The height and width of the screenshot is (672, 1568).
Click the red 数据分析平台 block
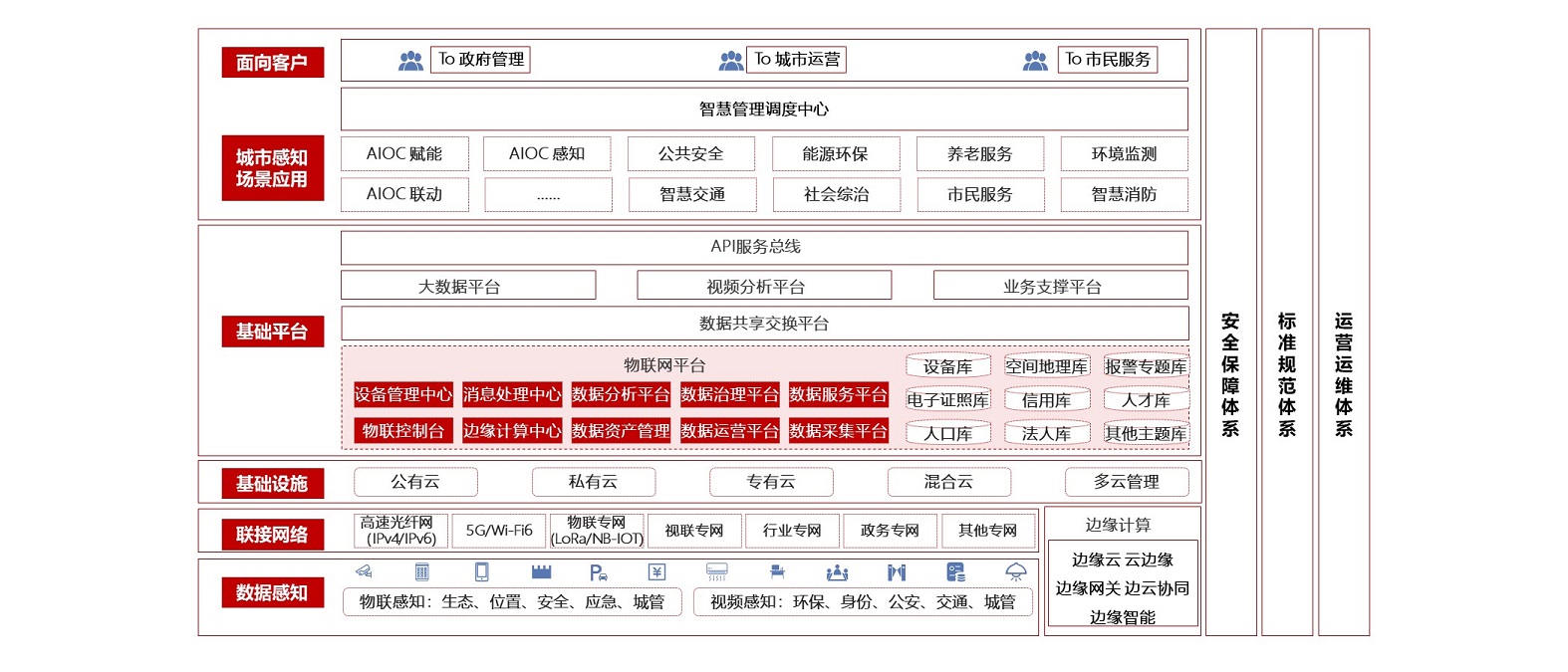coord(621,394)
